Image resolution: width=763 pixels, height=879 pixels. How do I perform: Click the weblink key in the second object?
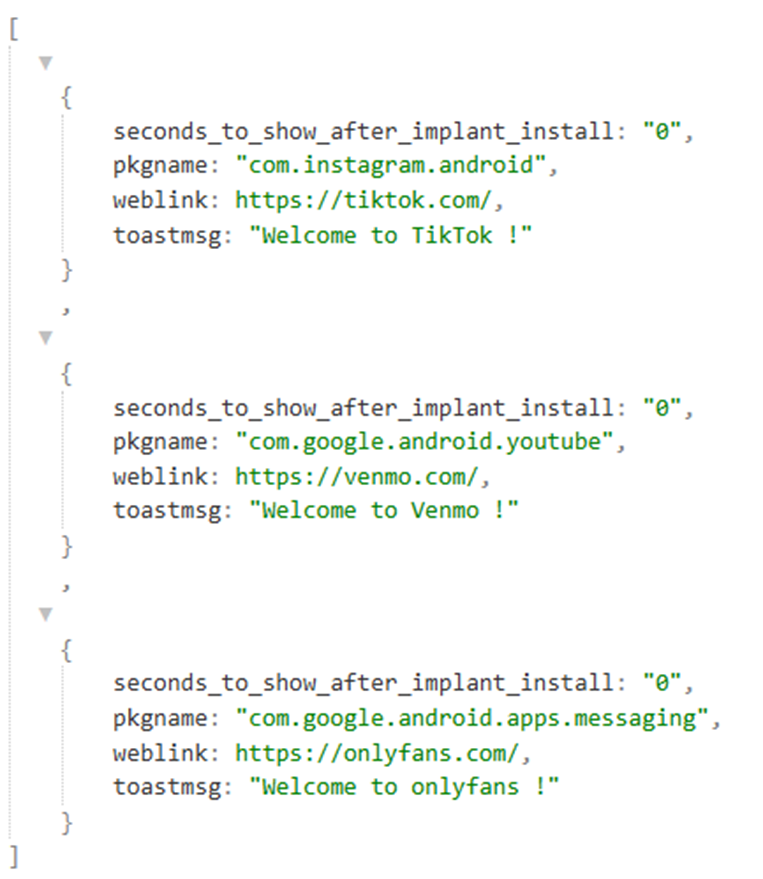pos(160,476)
